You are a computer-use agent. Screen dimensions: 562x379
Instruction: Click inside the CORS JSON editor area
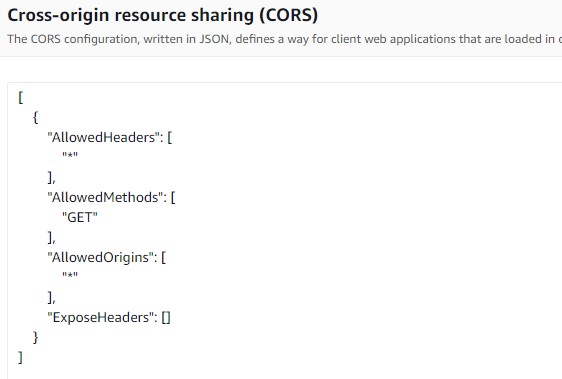(285, 231)
